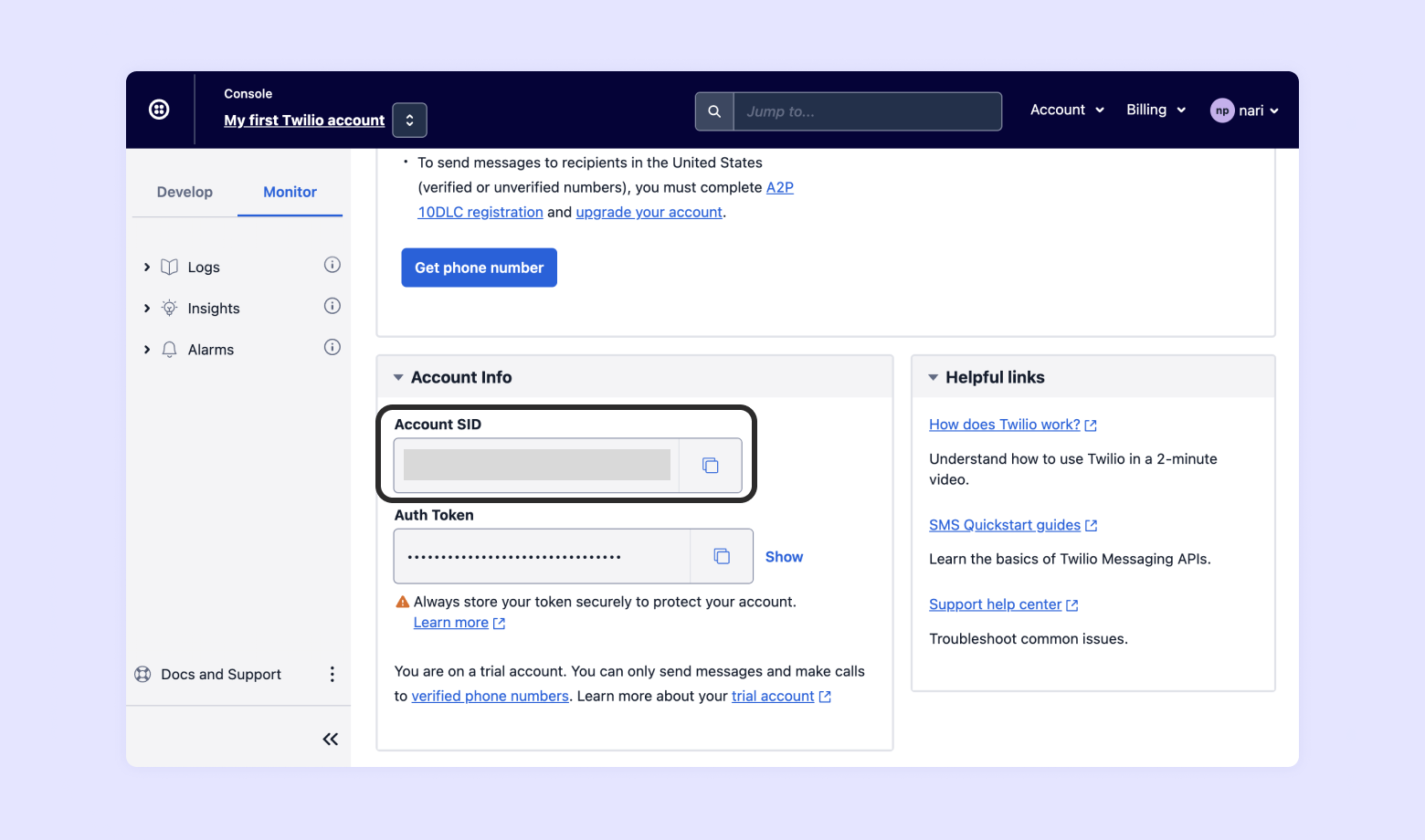Open the account switcher dropdown button
This screenshot has width=1425, height=840.
[x=409, y=121]
